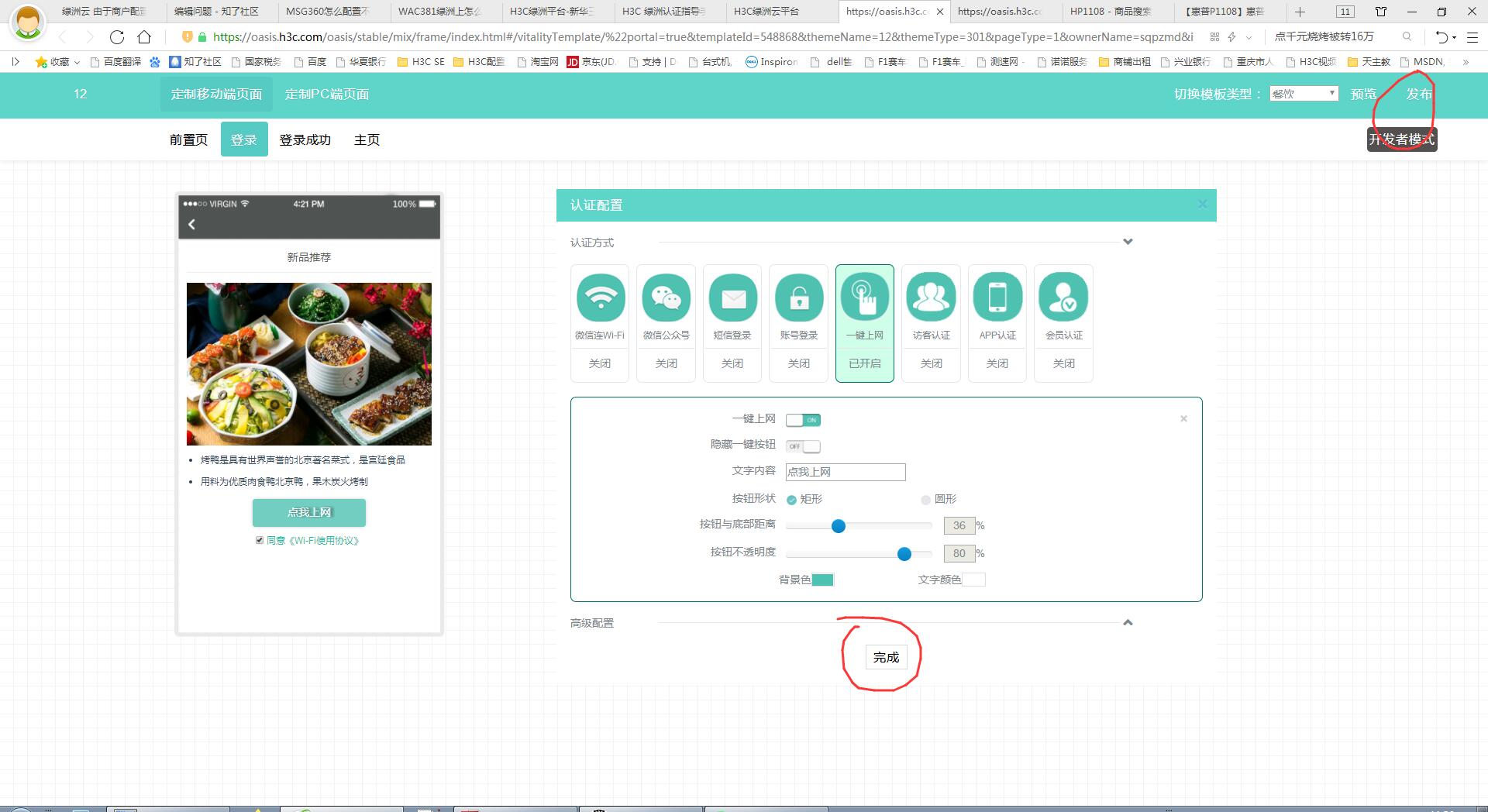Viewport: 1488px width, 812px height.
Task: Switch to 定制PC端页面 tab
Action: (326, 94)
